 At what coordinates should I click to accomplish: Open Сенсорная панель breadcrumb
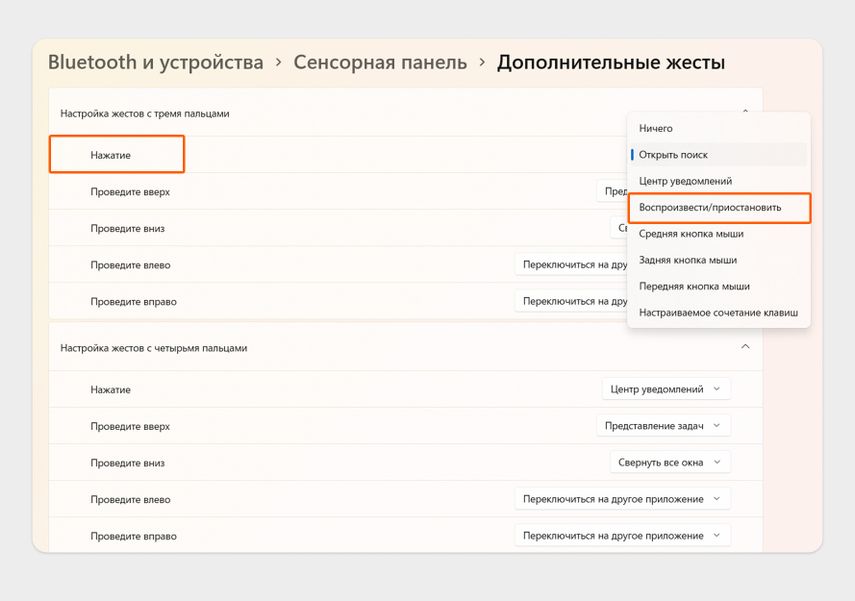[x=380, y=62]
